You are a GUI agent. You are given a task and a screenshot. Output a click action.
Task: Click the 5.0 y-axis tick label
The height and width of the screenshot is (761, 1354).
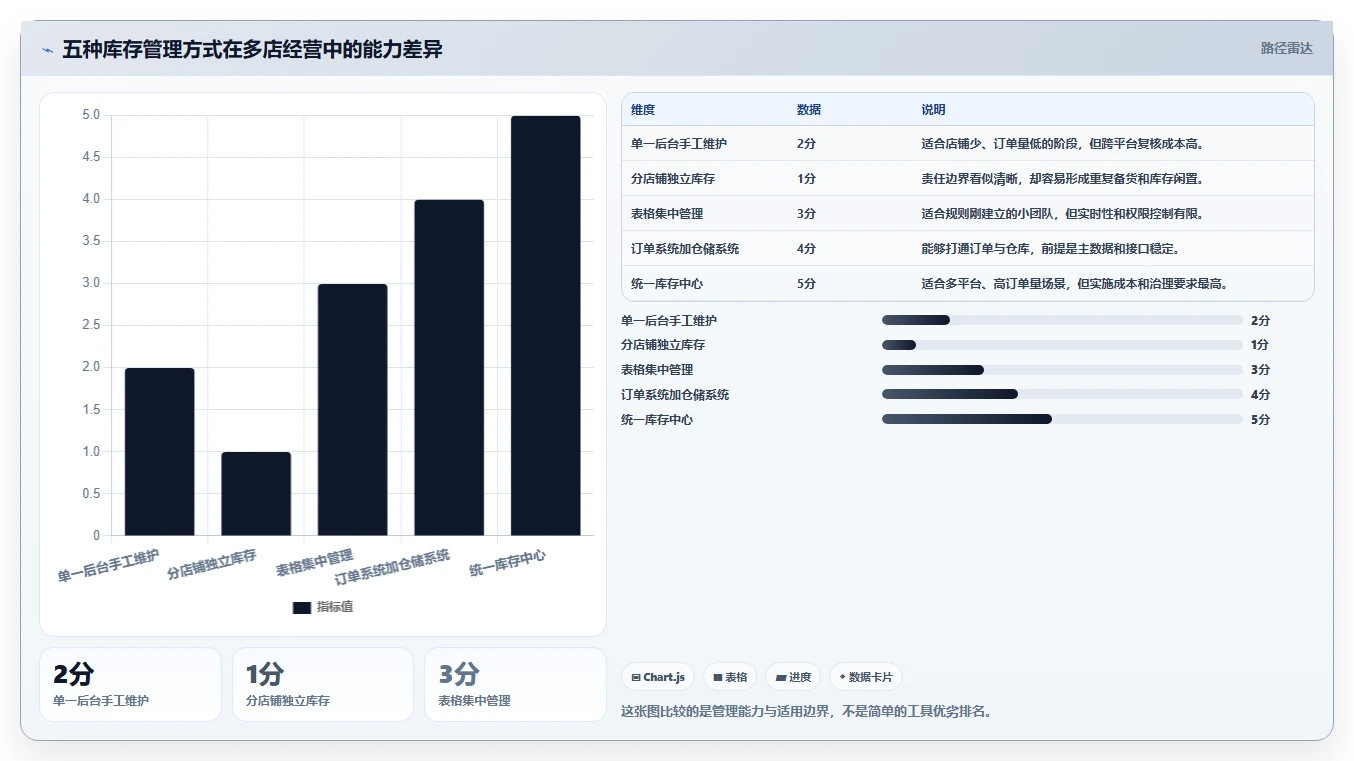tap(91, 115)
